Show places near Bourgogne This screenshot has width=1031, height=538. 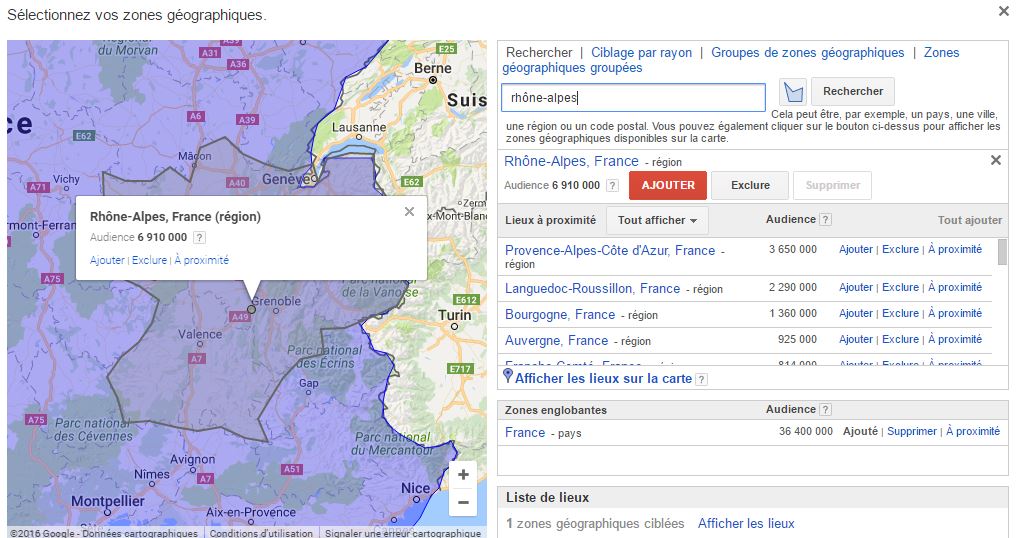955,314
